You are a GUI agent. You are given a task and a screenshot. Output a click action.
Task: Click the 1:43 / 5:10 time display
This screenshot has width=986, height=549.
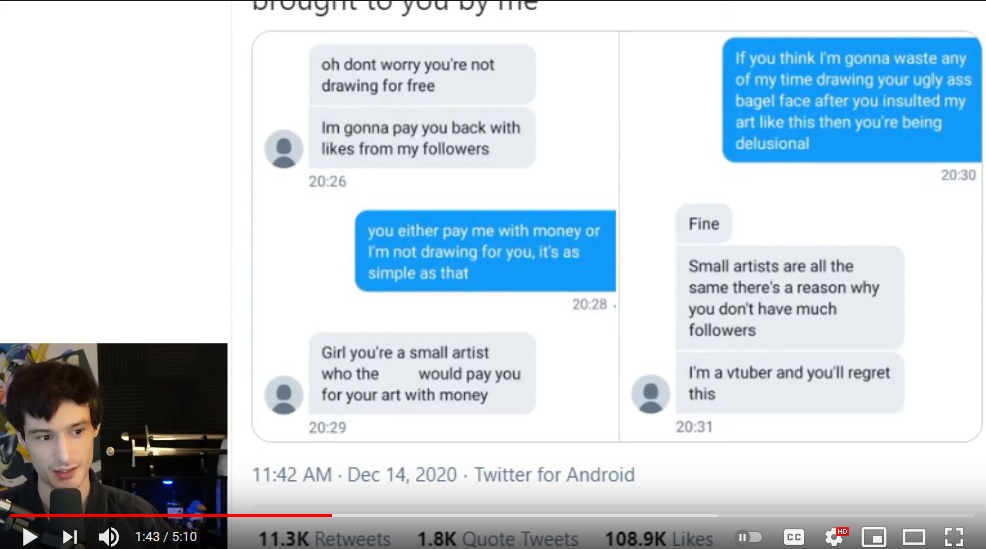(x=166, y=537)
